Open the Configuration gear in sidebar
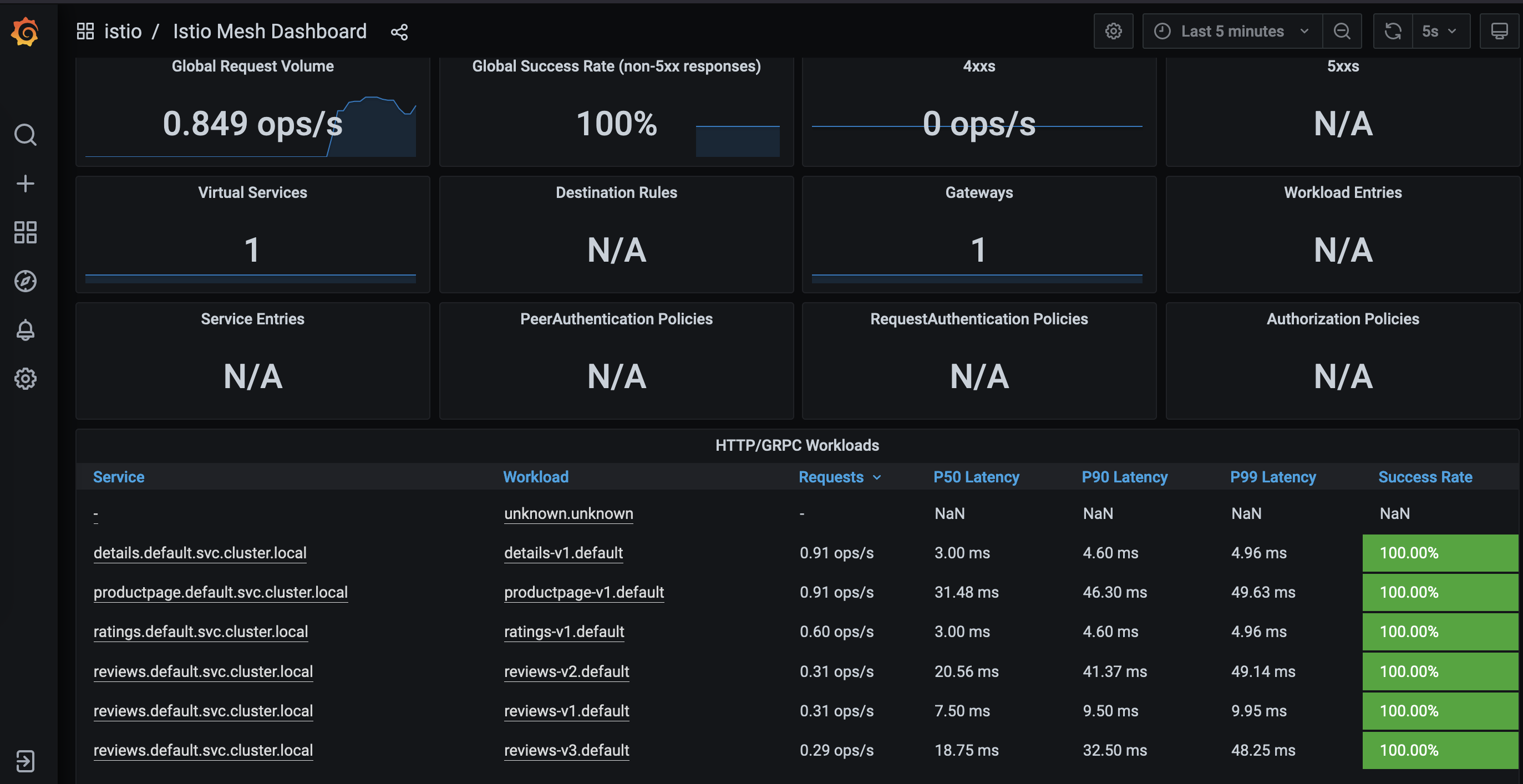This screenshot has width=1523, height=784. click(x=25, y=378)
